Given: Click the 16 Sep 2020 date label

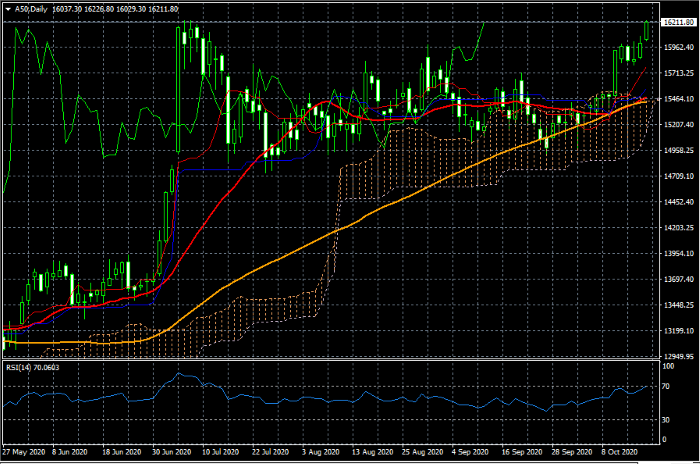Looking at the screenshot, I should click(x=522, y=452).
